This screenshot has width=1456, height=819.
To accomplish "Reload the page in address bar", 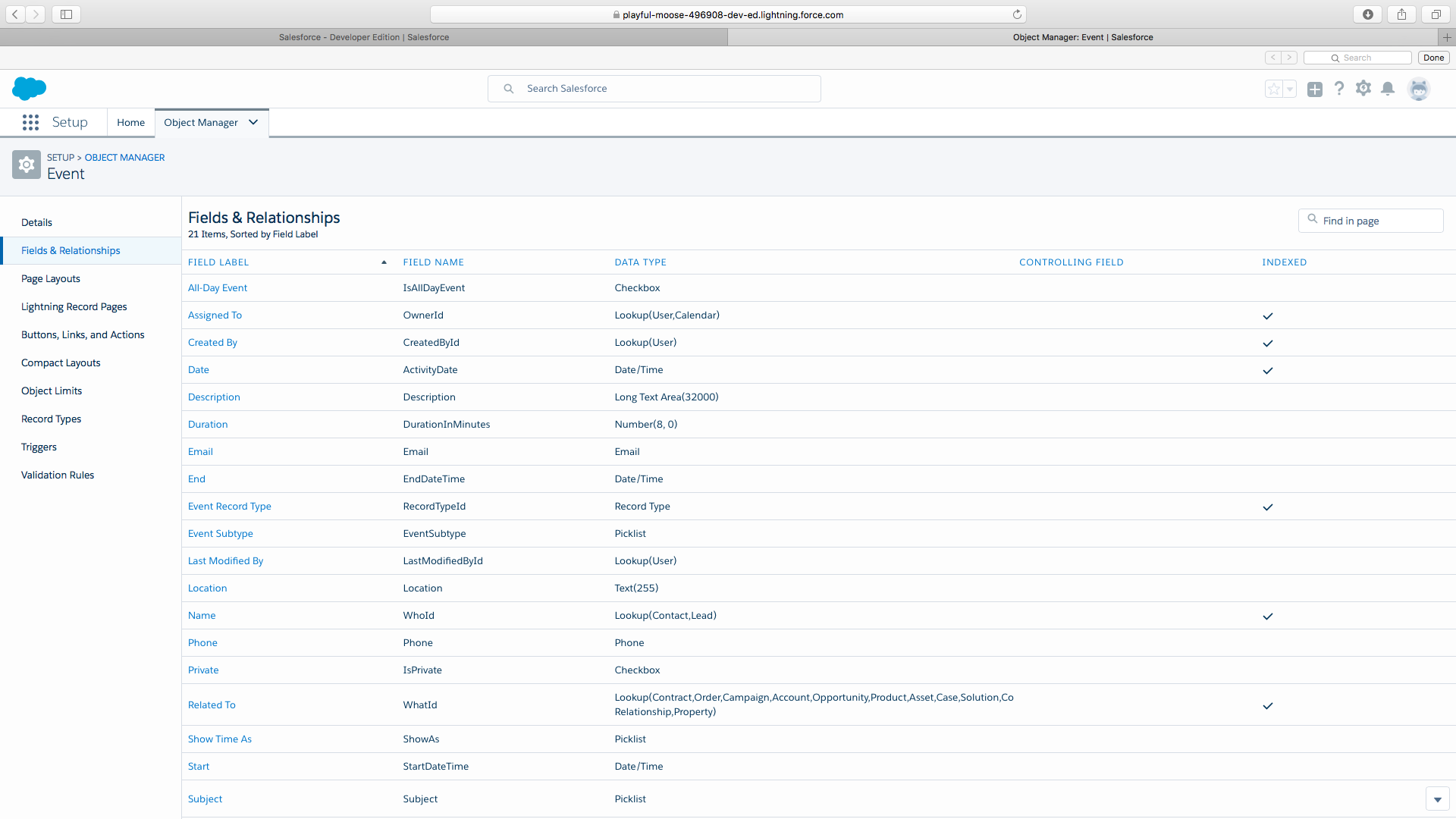I will tap(1017, 14).
